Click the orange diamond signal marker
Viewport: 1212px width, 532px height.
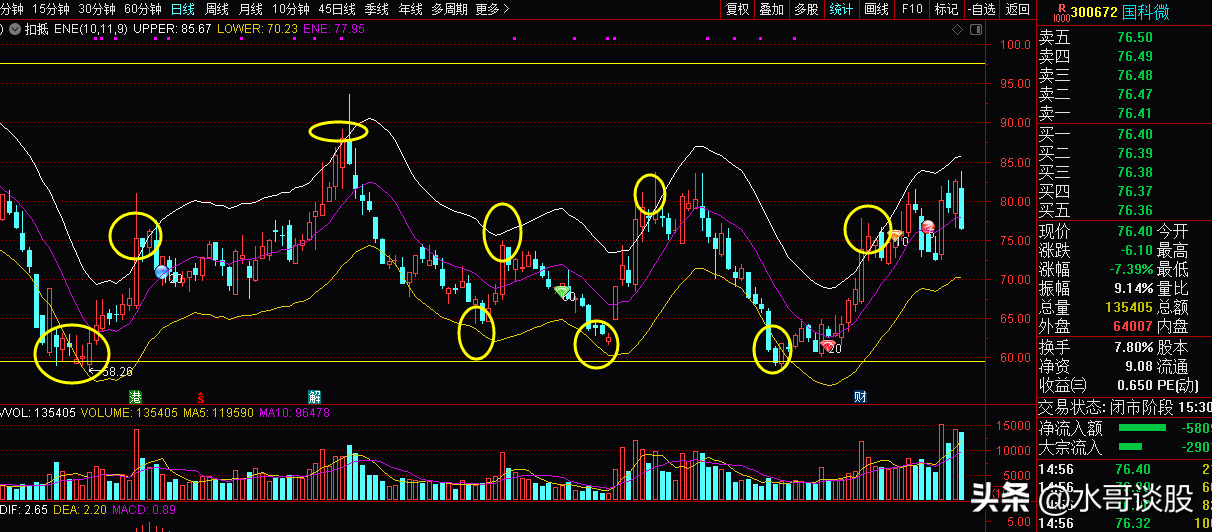tap(896, 236)
